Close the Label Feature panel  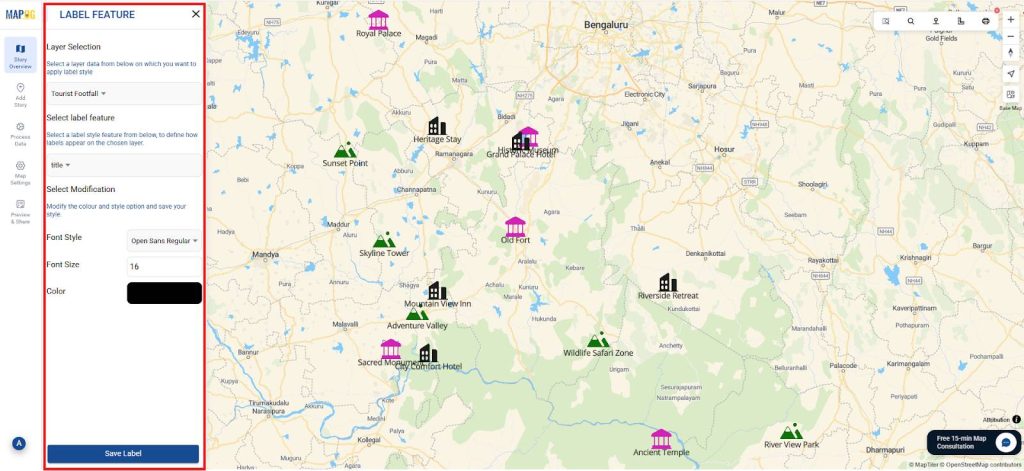(x=195, y=14)
